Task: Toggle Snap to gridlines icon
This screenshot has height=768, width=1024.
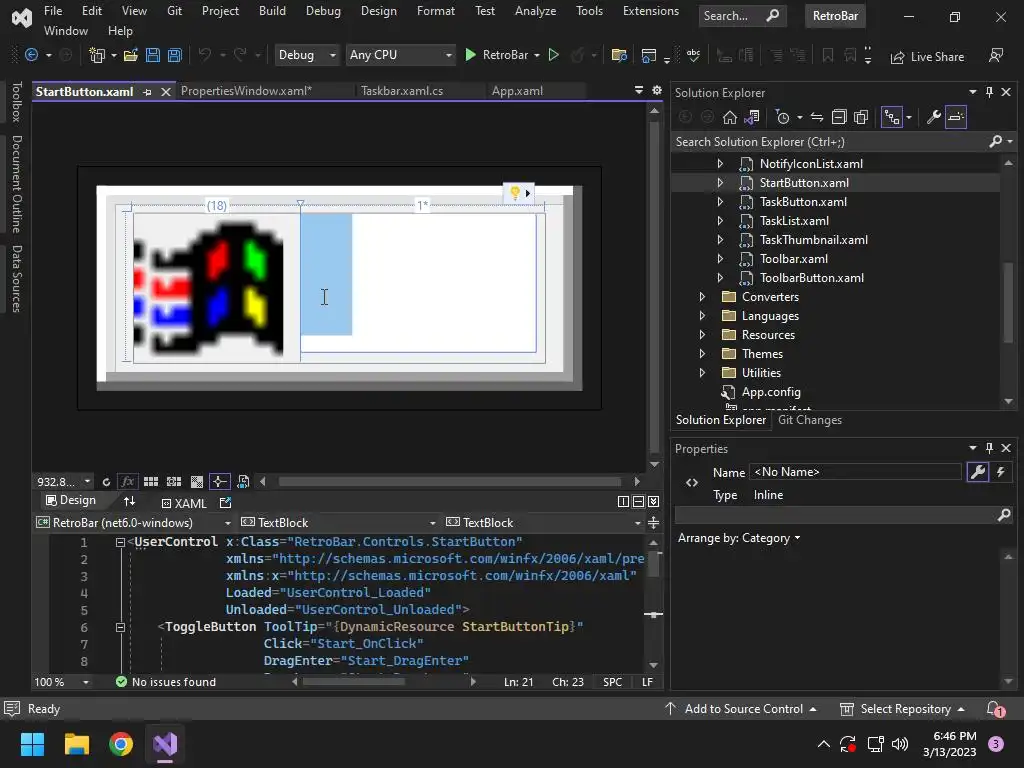Action: click(x=174, y=482)
